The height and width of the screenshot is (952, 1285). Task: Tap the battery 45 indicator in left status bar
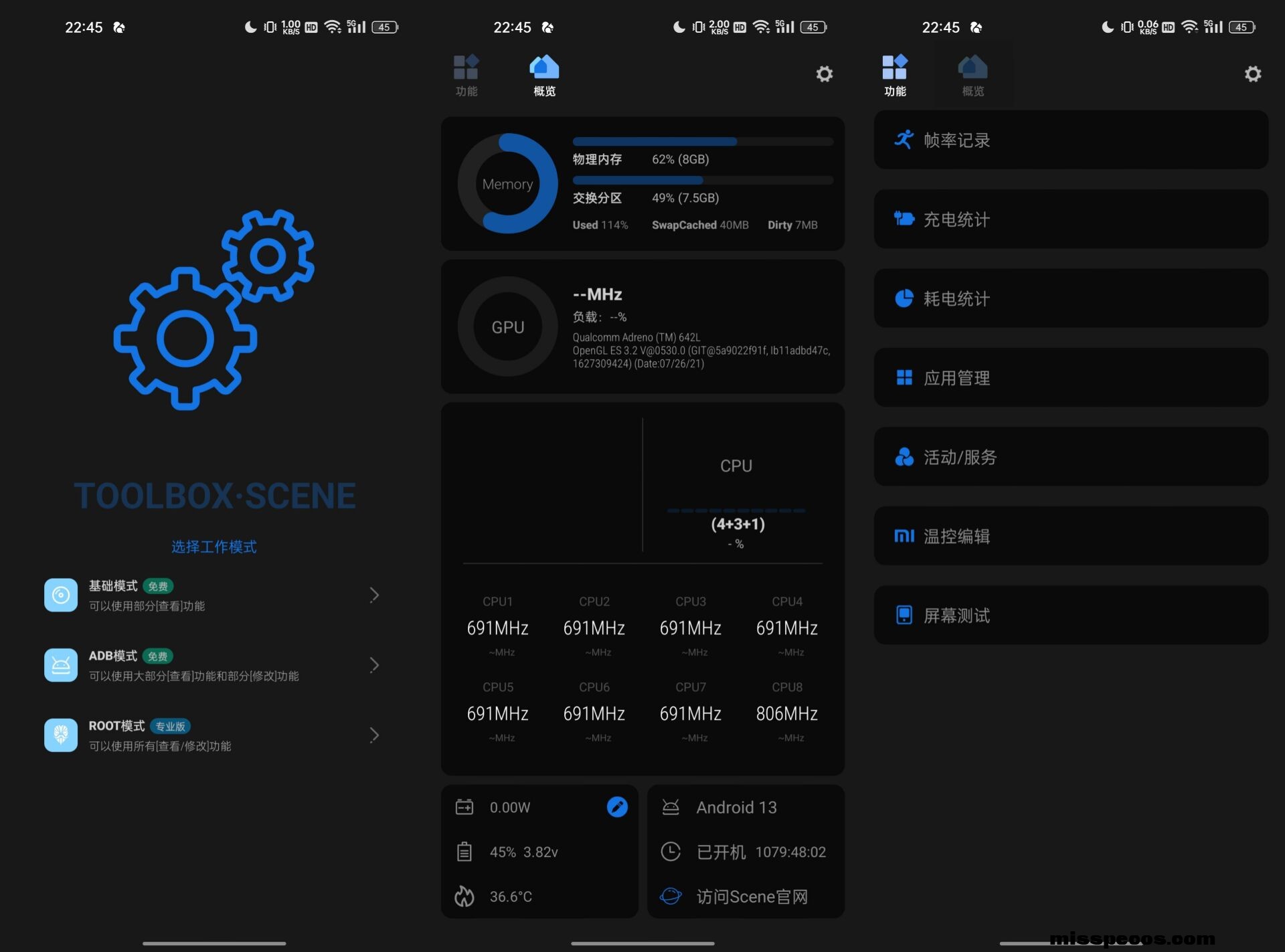385,27
